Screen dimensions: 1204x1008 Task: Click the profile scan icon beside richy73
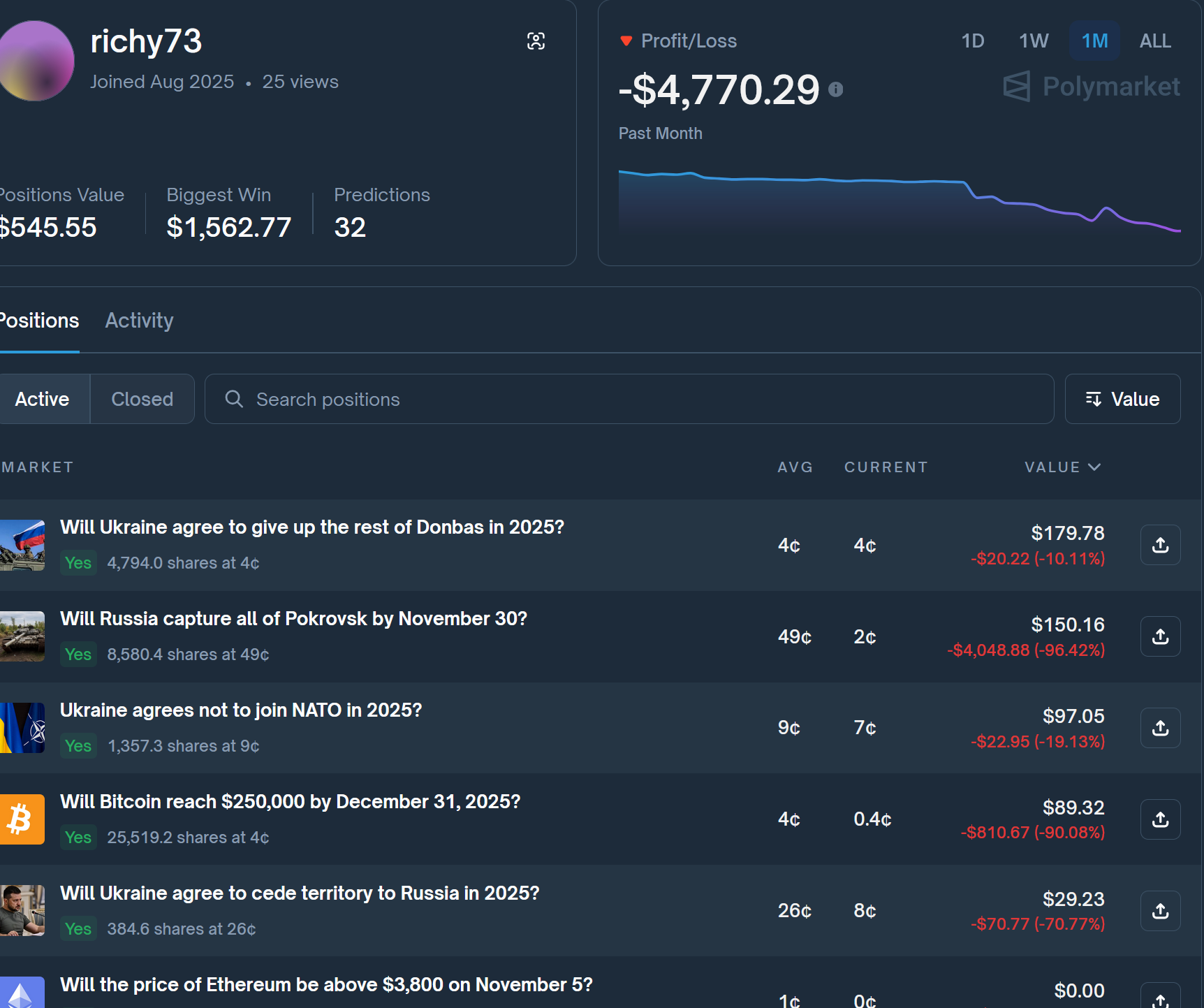tap(536, 41)
